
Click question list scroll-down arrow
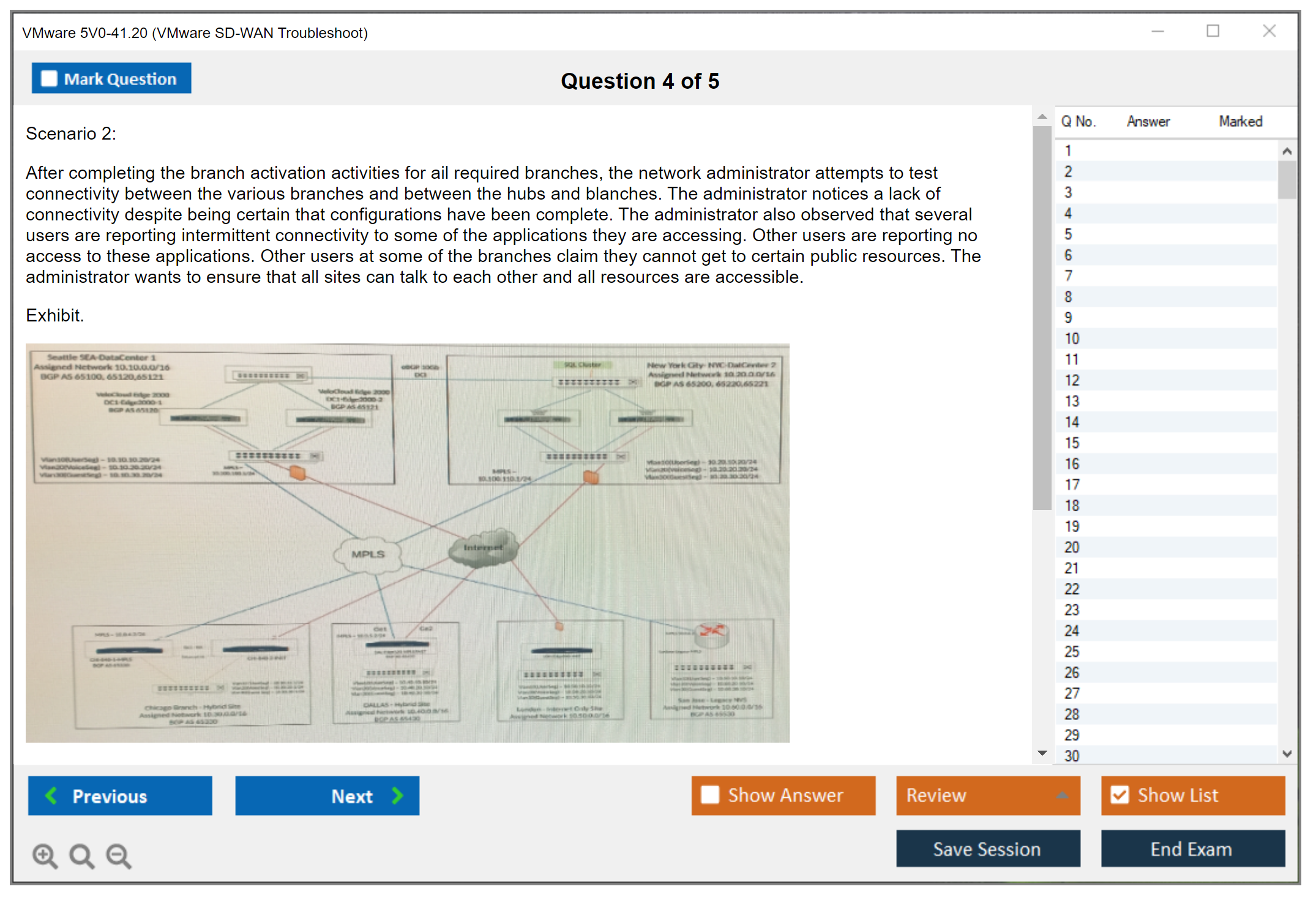point(1287,754)
